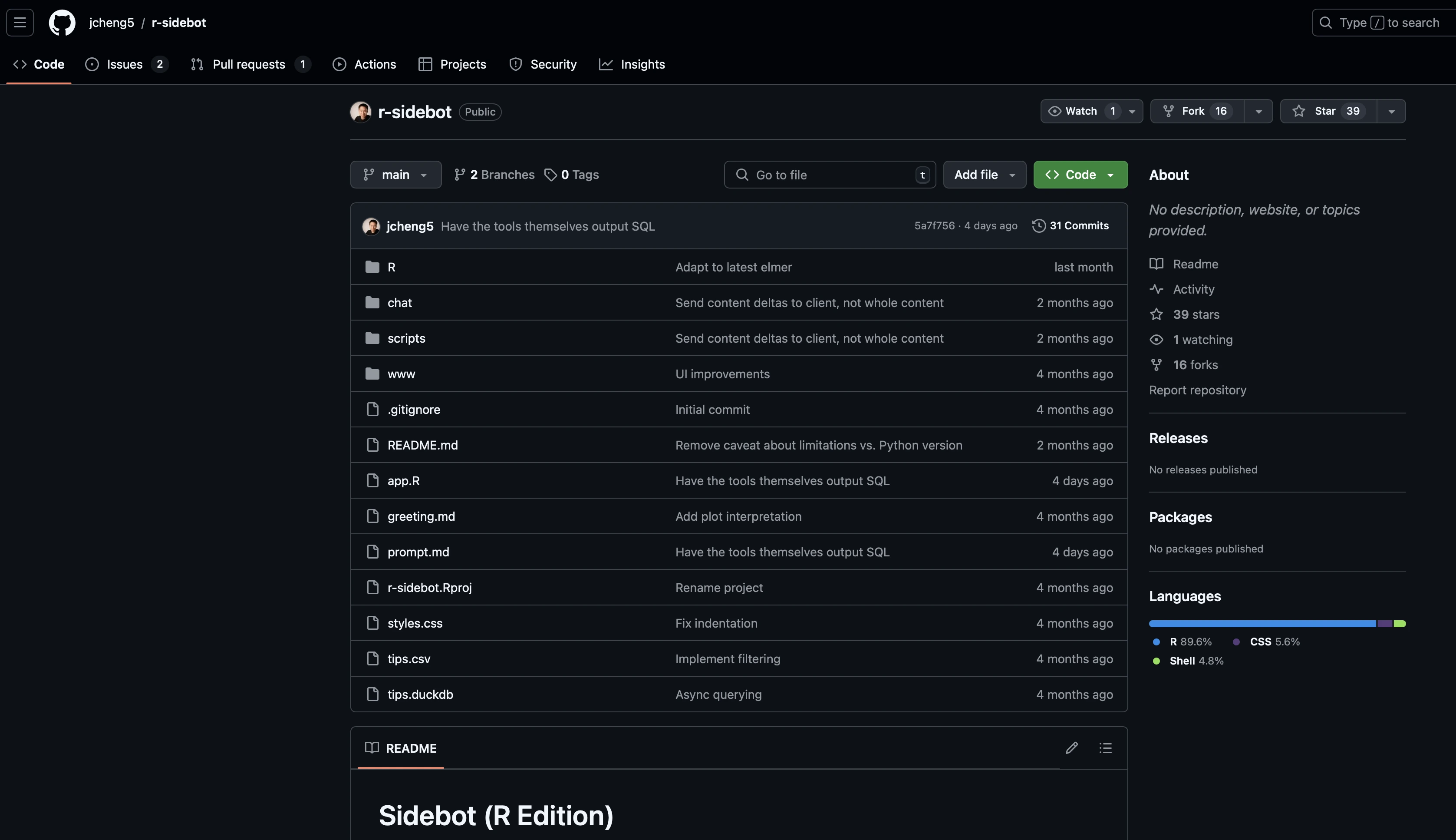Click the blue R segment of languages bar
The height and width of the screenshot is (840, 1456).
(x=1262, y=624)
